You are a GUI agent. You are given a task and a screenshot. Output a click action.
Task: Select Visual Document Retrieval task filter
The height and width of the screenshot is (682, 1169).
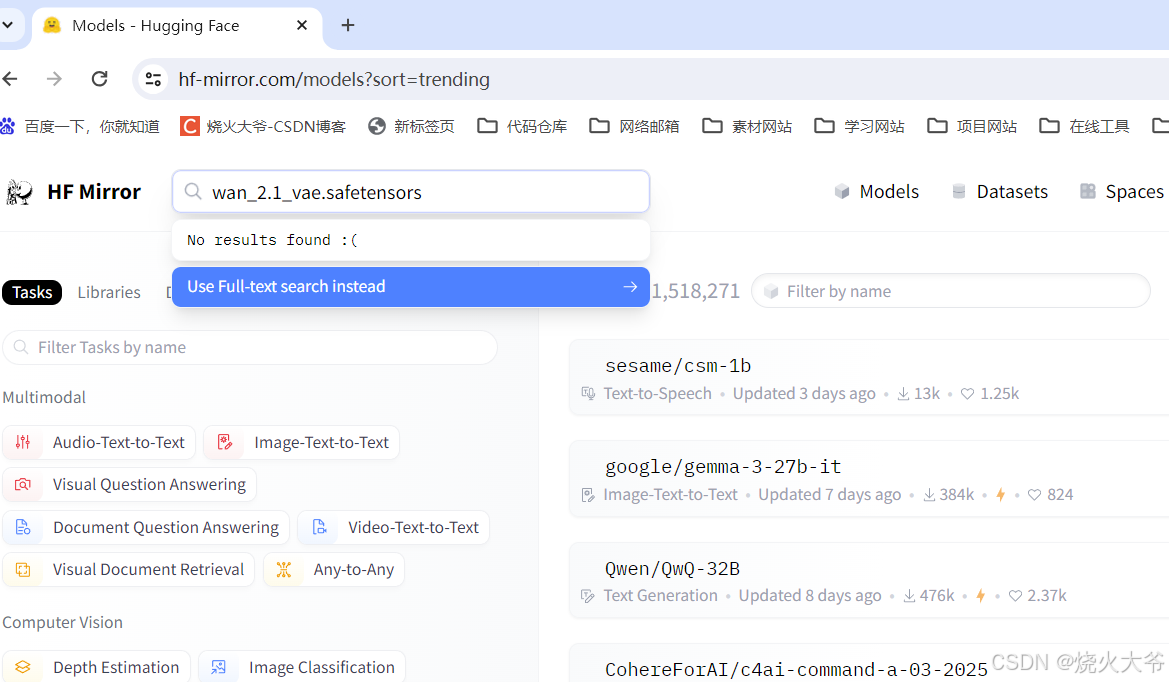click(x=129, y=569)
